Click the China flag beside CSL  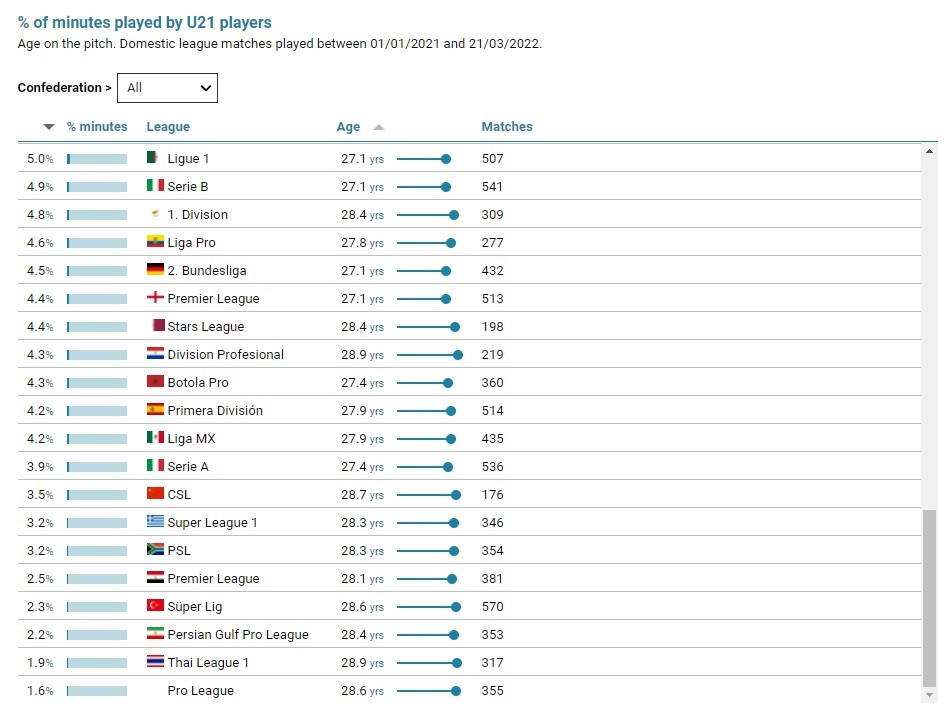[155, 494]
